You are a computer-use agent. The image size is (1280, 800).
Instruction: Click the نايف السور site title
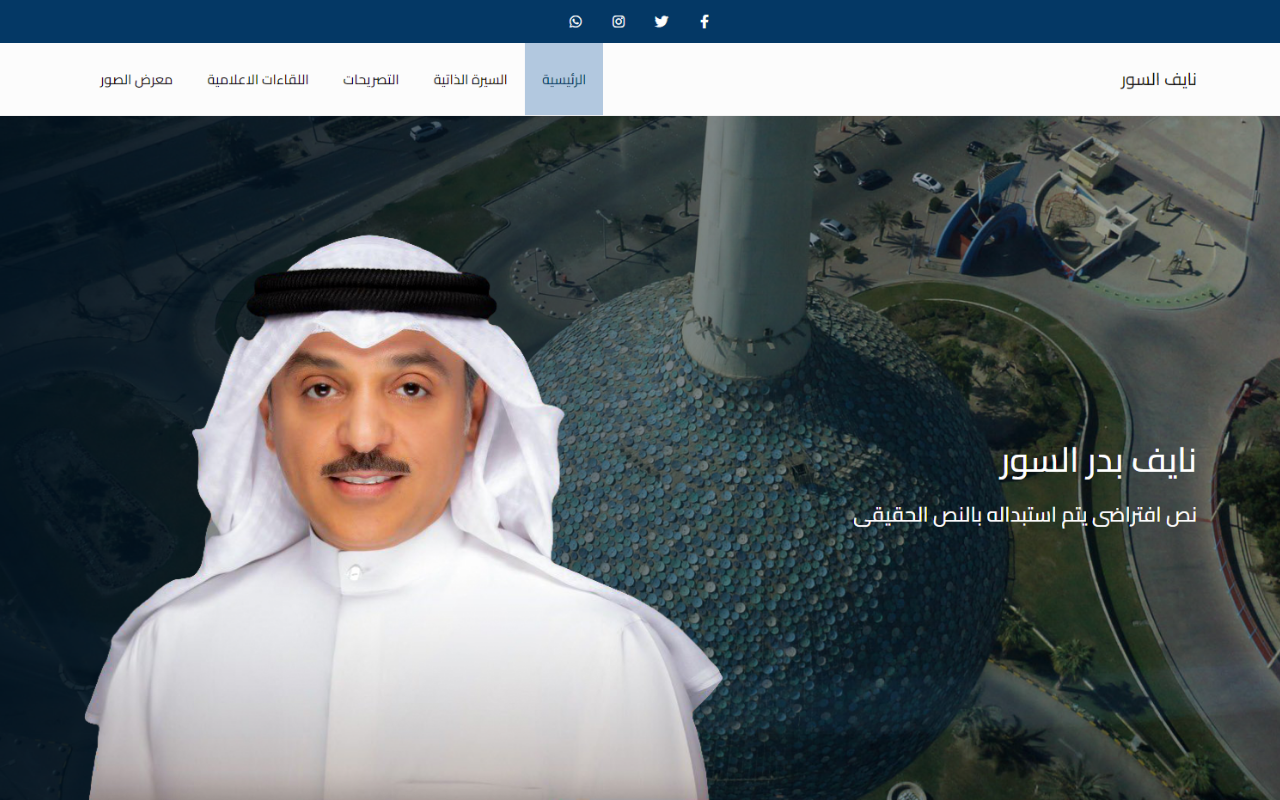pos(1158,80)
